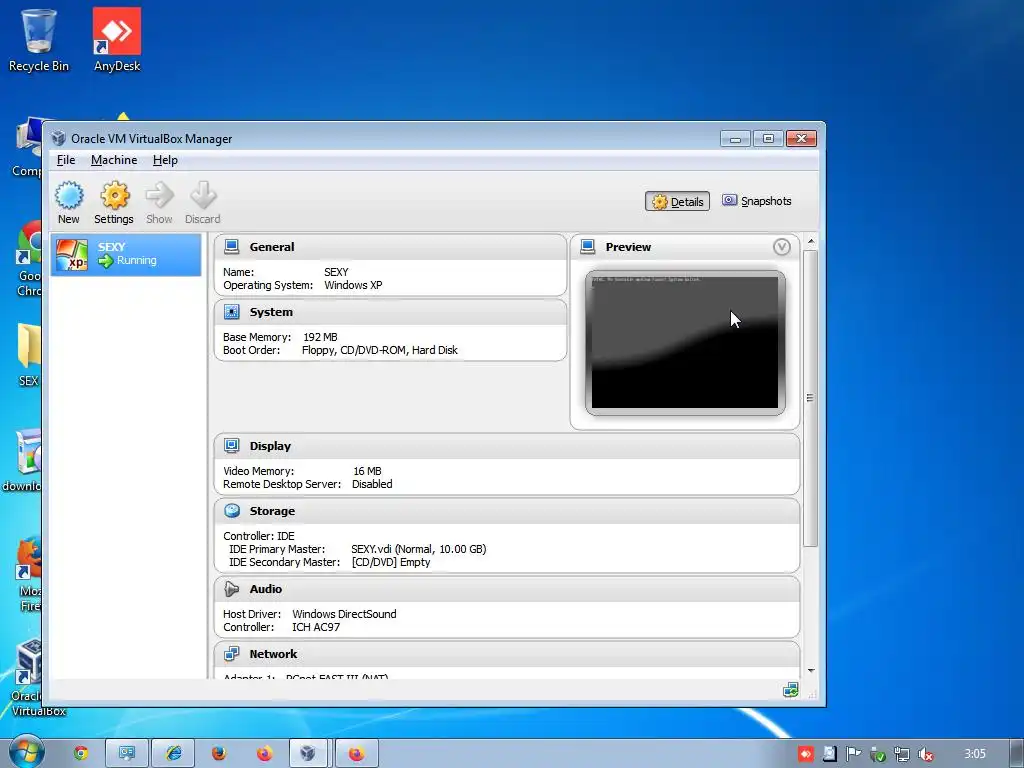
Task: Click the Windows Start button
Action: pyautogui.click(x=25, y=753)
